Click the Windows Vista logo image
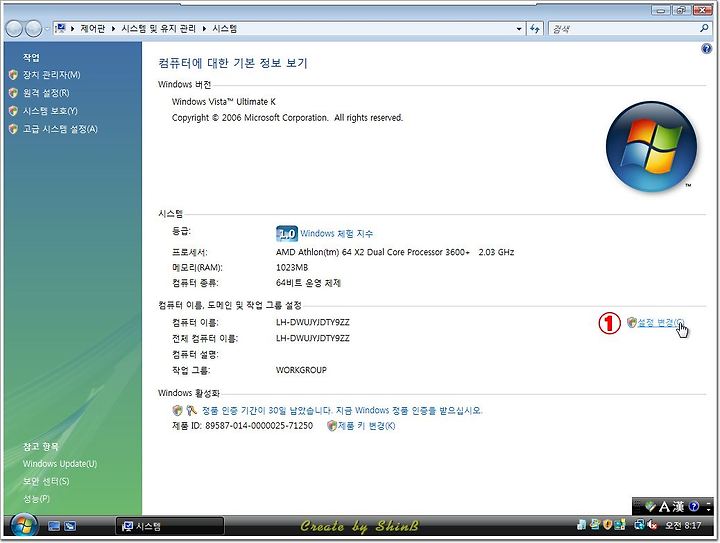 click(x=651, y=146)
